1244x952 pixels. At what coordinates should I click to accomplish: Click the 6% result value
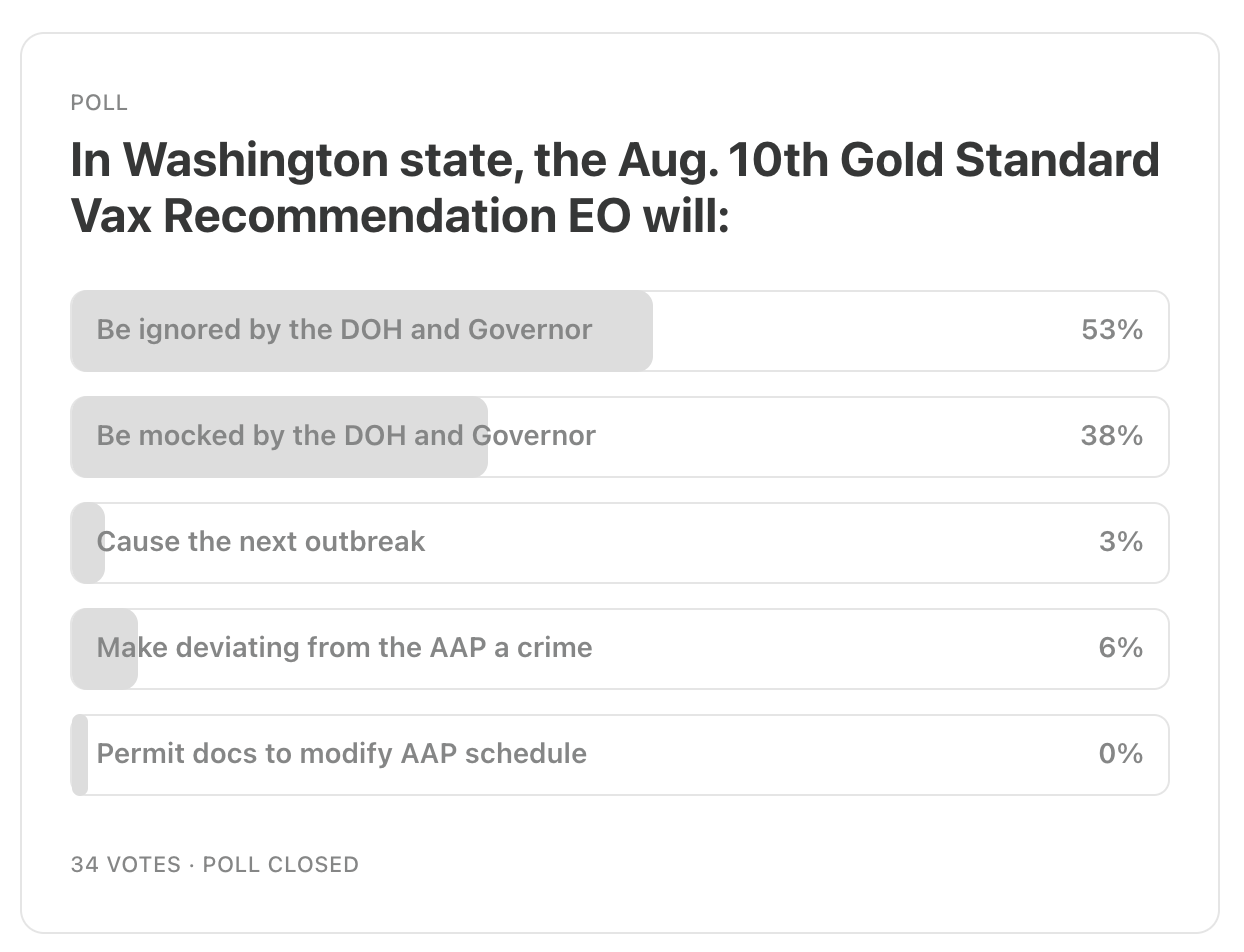pos(1121,648)
